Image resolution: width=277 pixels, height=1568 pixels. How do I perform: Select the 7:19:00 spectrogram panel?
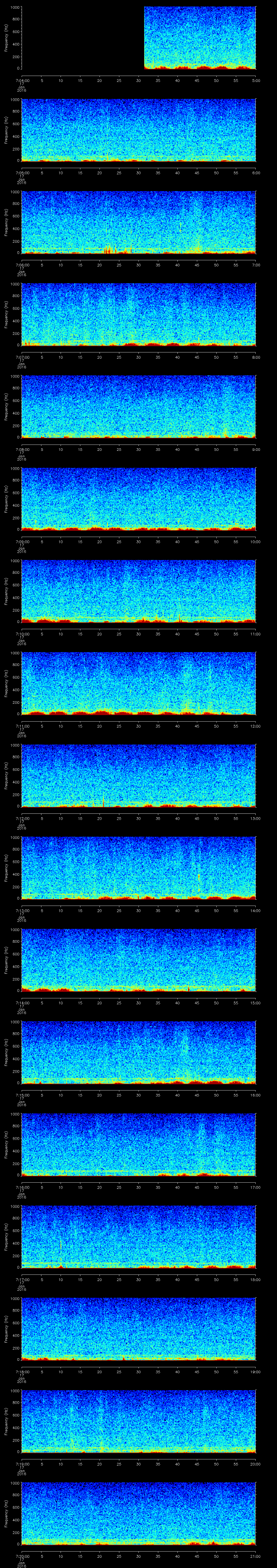[x=138, y=1421]
